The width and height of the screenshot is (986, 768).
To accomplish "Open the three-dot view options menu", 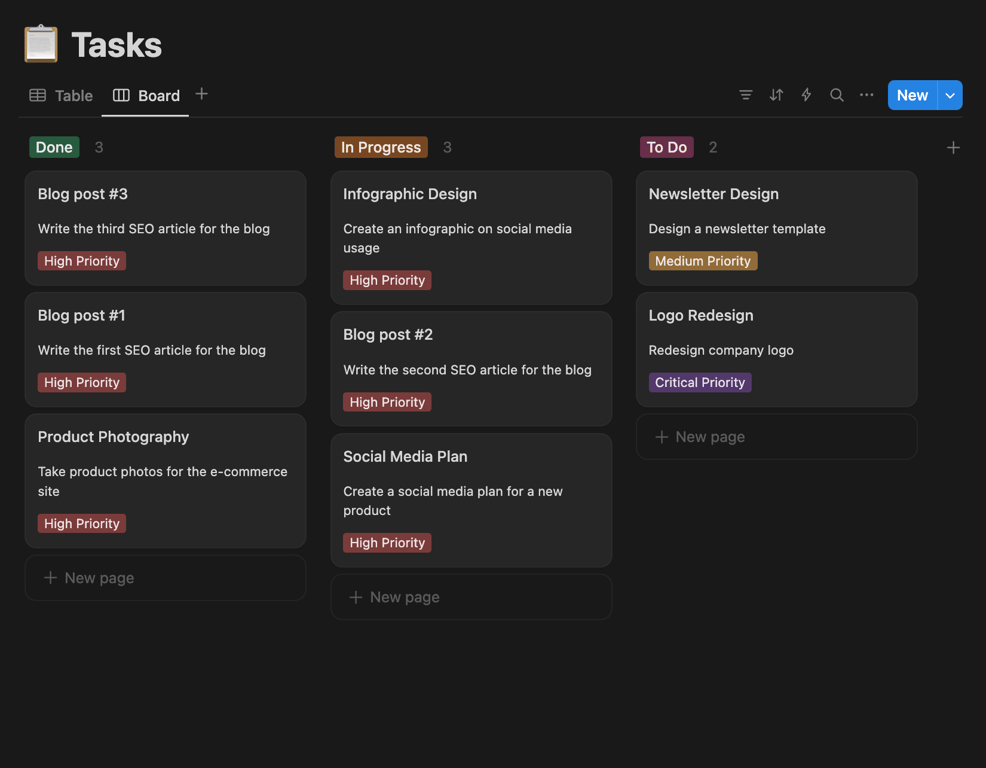I will click(867, 95).
